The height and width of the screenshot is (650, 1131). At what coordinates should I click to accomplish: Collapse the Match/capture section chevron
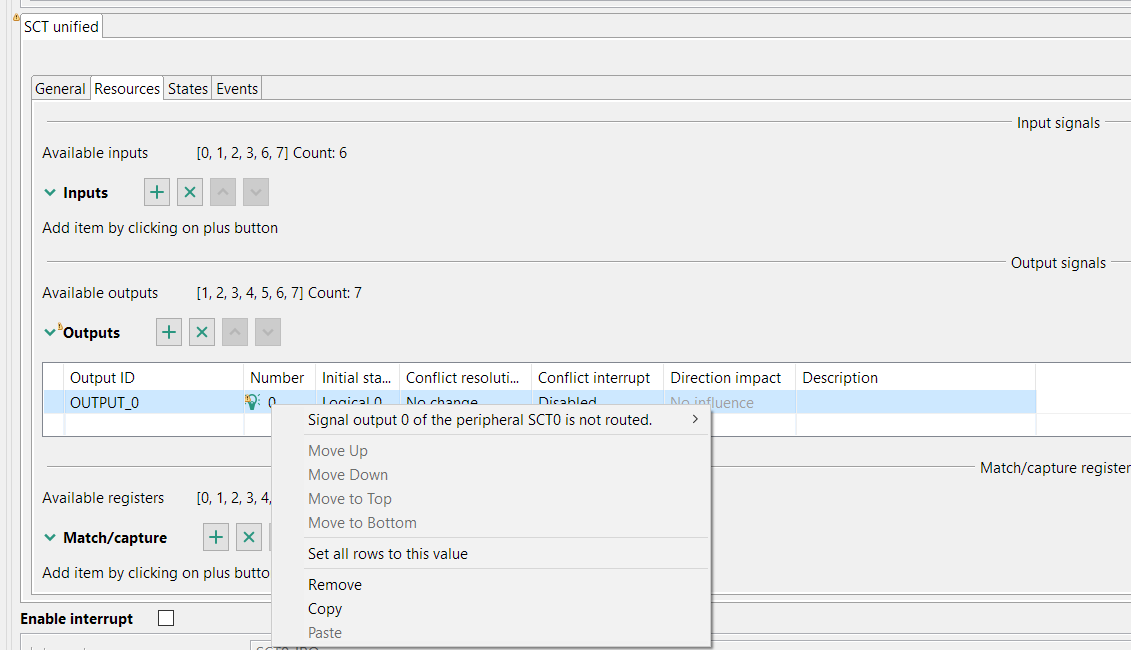[50, 538]
